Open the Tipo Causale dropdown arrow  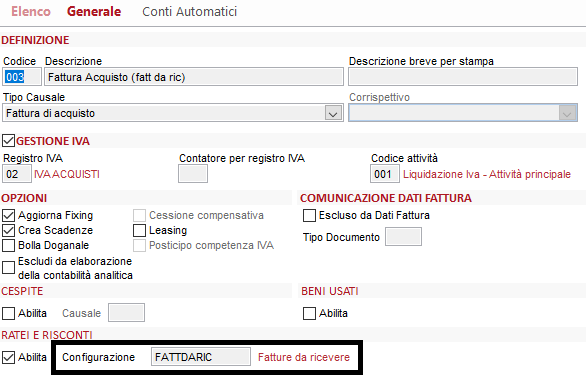(x=333, y=113)
